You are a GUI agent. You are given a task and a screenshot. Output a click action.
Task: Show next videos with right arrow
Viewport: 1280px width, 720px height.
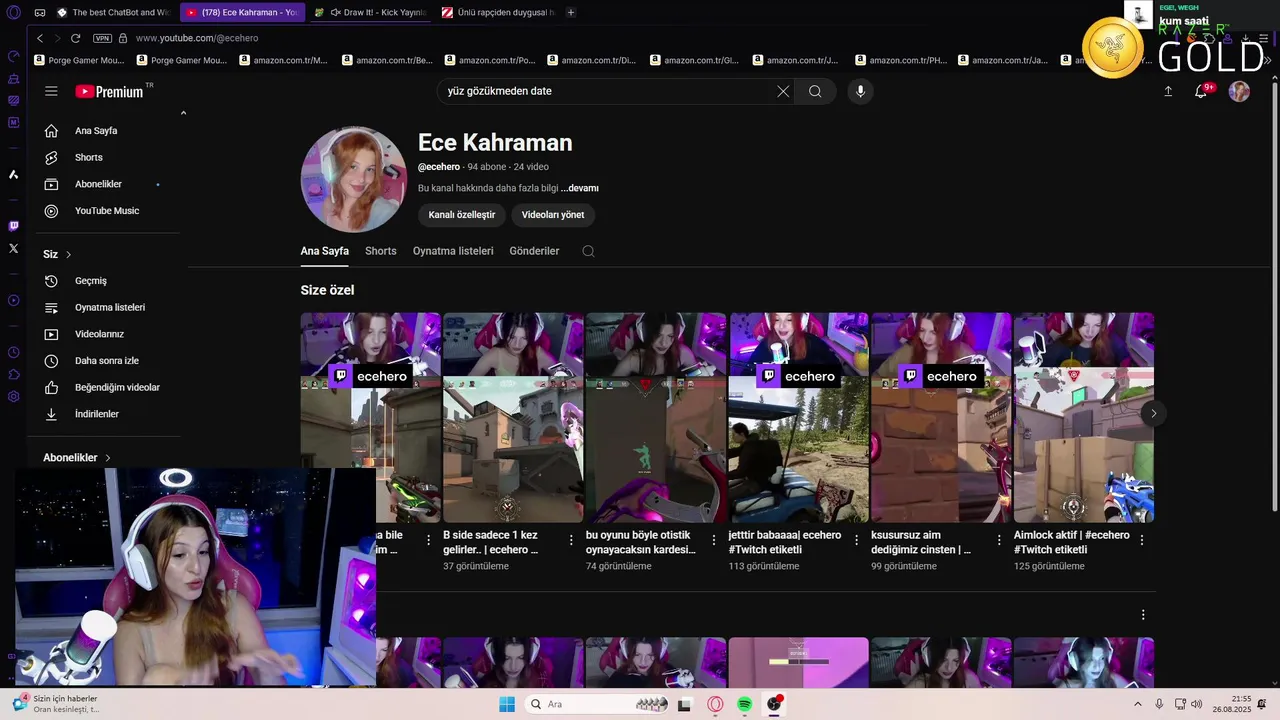1153,413
